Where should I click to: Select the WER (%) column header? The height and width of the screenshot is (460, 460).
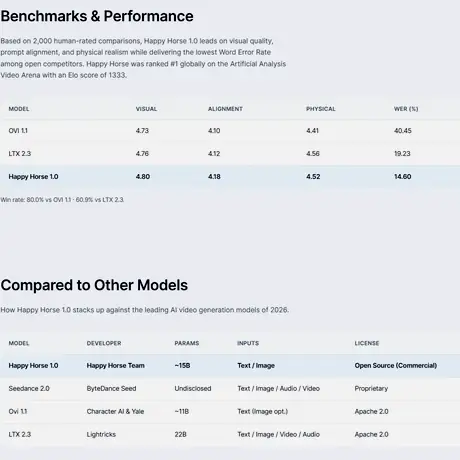[406, 109]
